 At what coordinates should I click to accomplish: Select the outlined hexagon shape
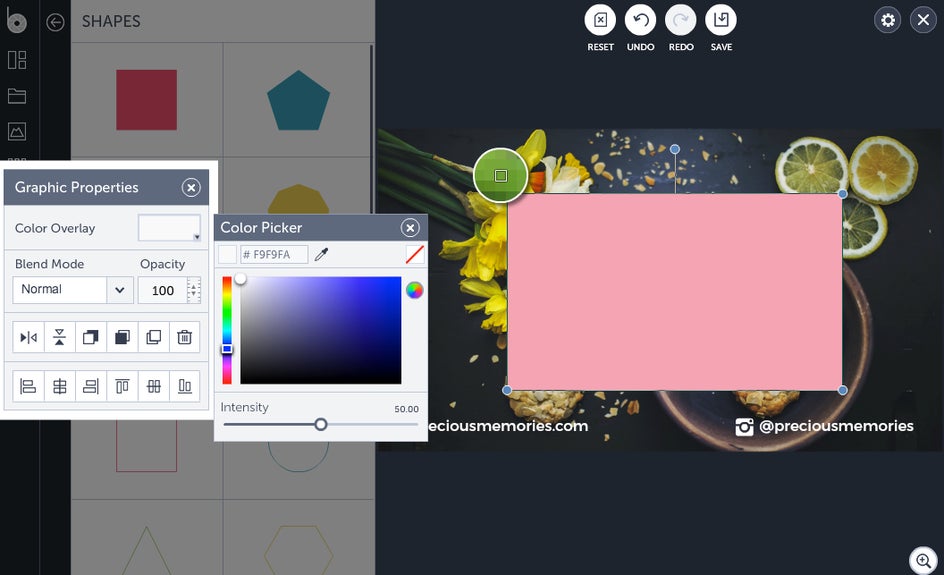click(x=299, y=550)
